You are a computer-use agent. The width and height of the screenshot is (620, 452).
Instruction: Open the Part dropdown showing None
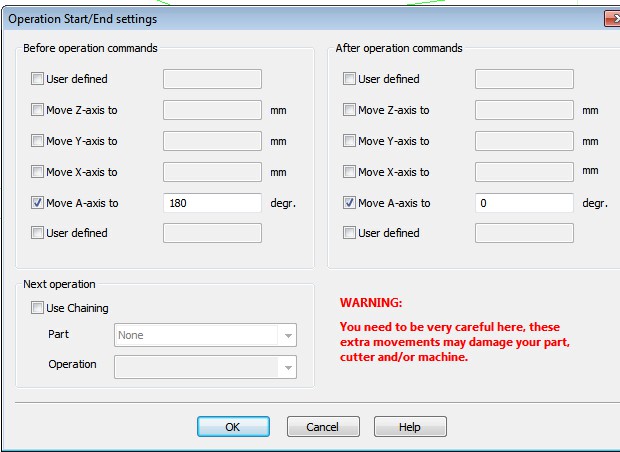205,336
